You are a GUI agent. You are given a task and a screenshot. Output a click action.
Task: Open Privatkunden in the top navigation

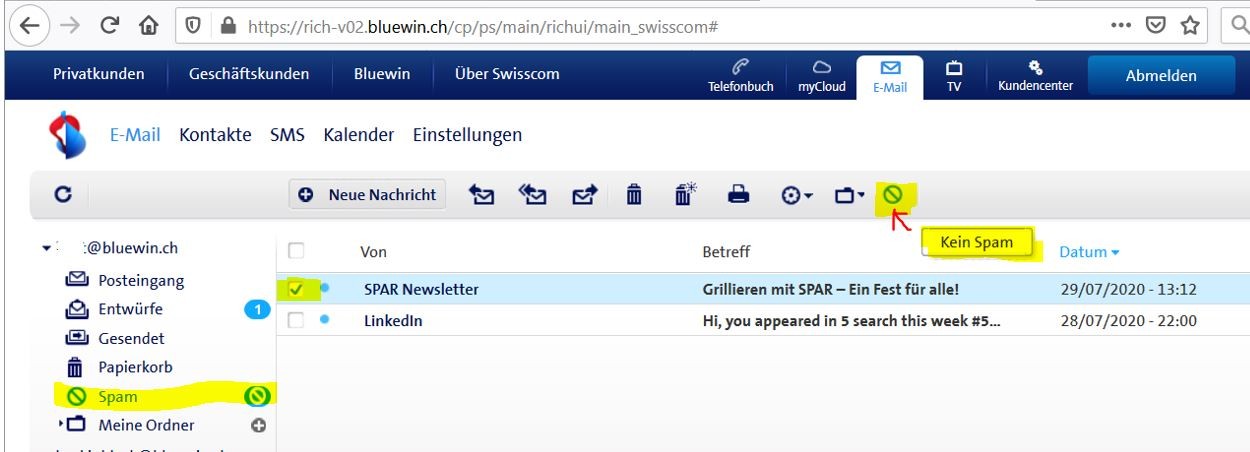98,75
